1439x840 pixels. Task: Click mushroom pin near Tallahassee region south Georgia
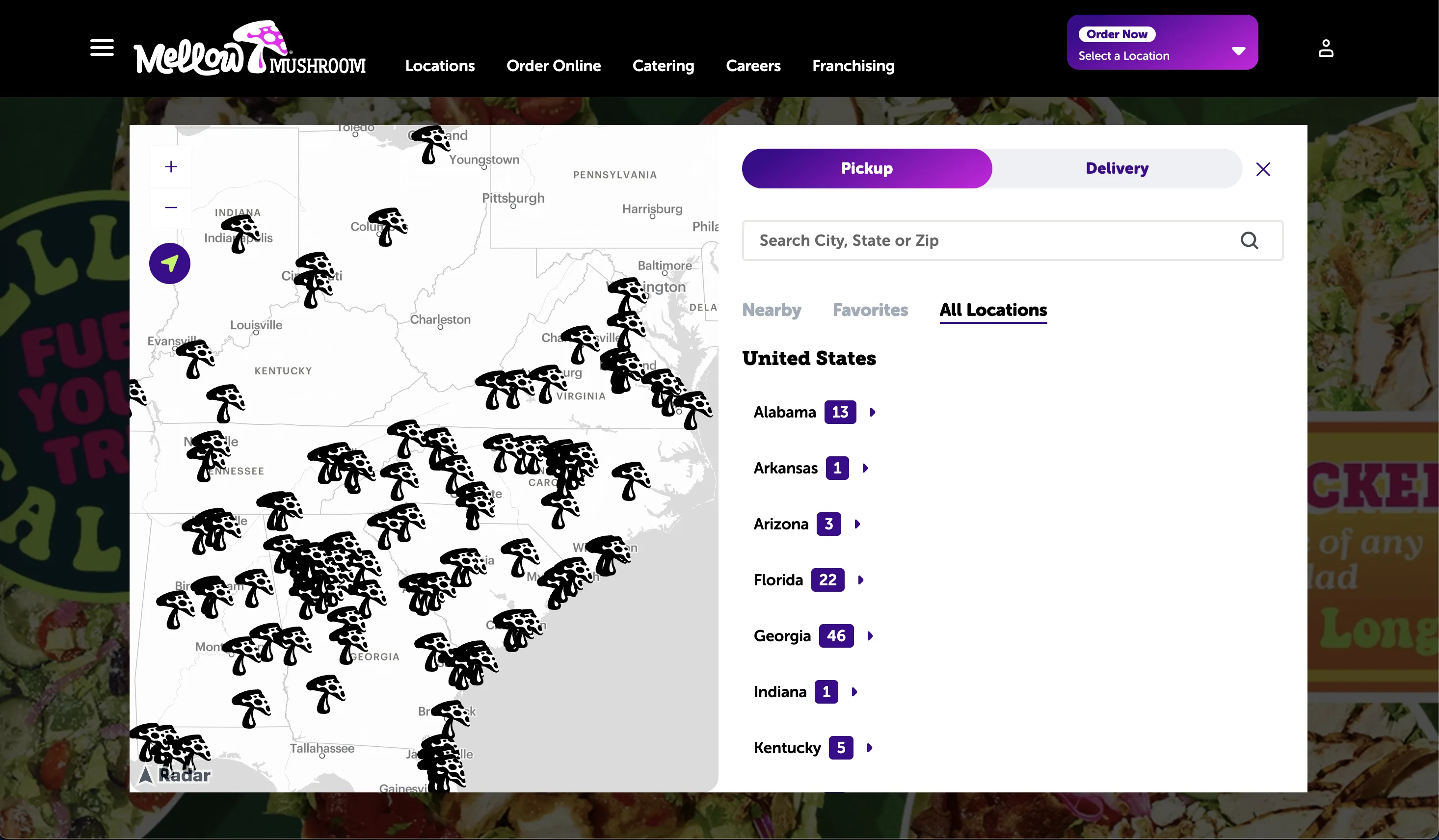point(325,694)
